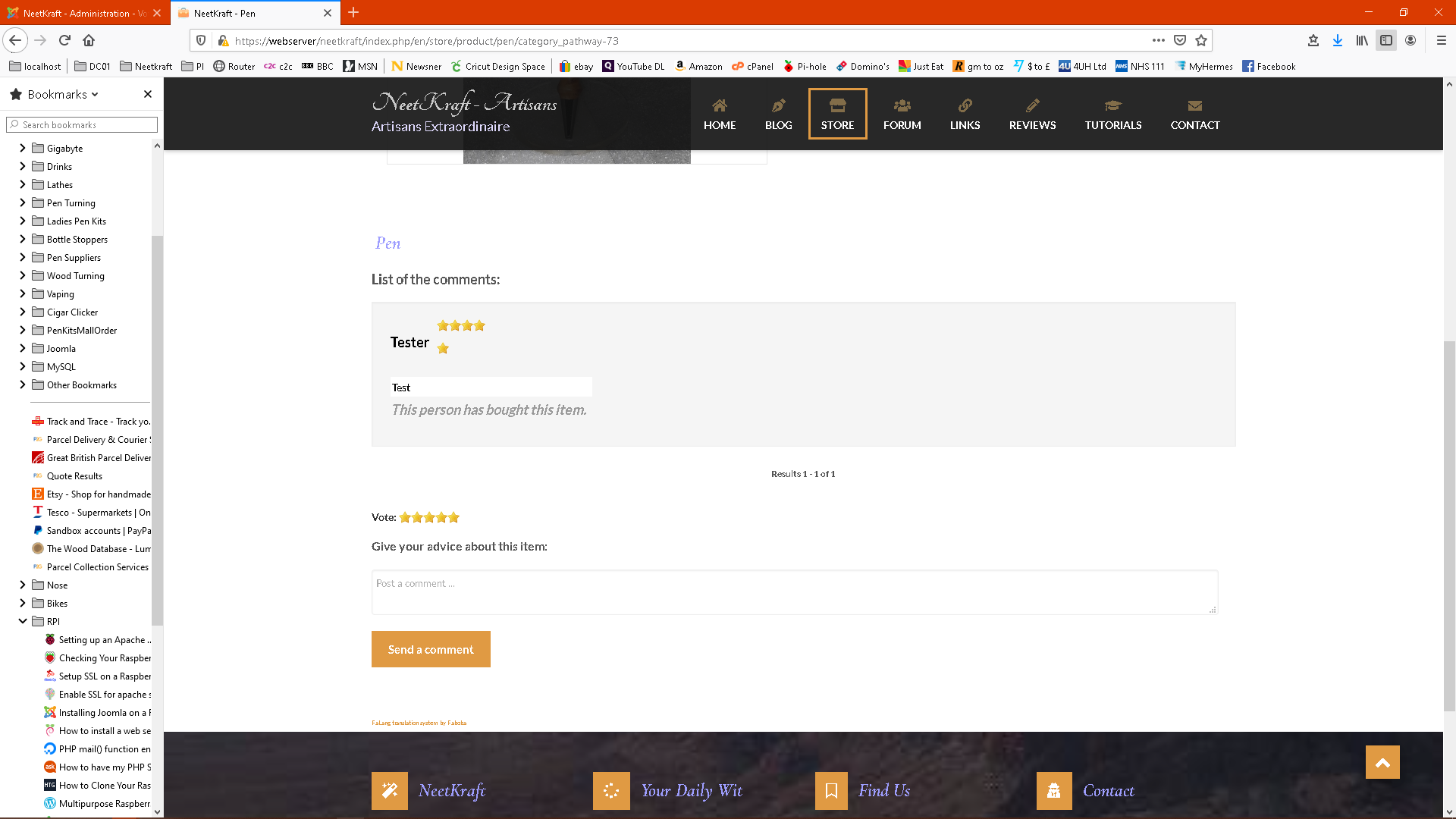
Task: Click scroll-to-top arrow button
Action: [1382, 763]
